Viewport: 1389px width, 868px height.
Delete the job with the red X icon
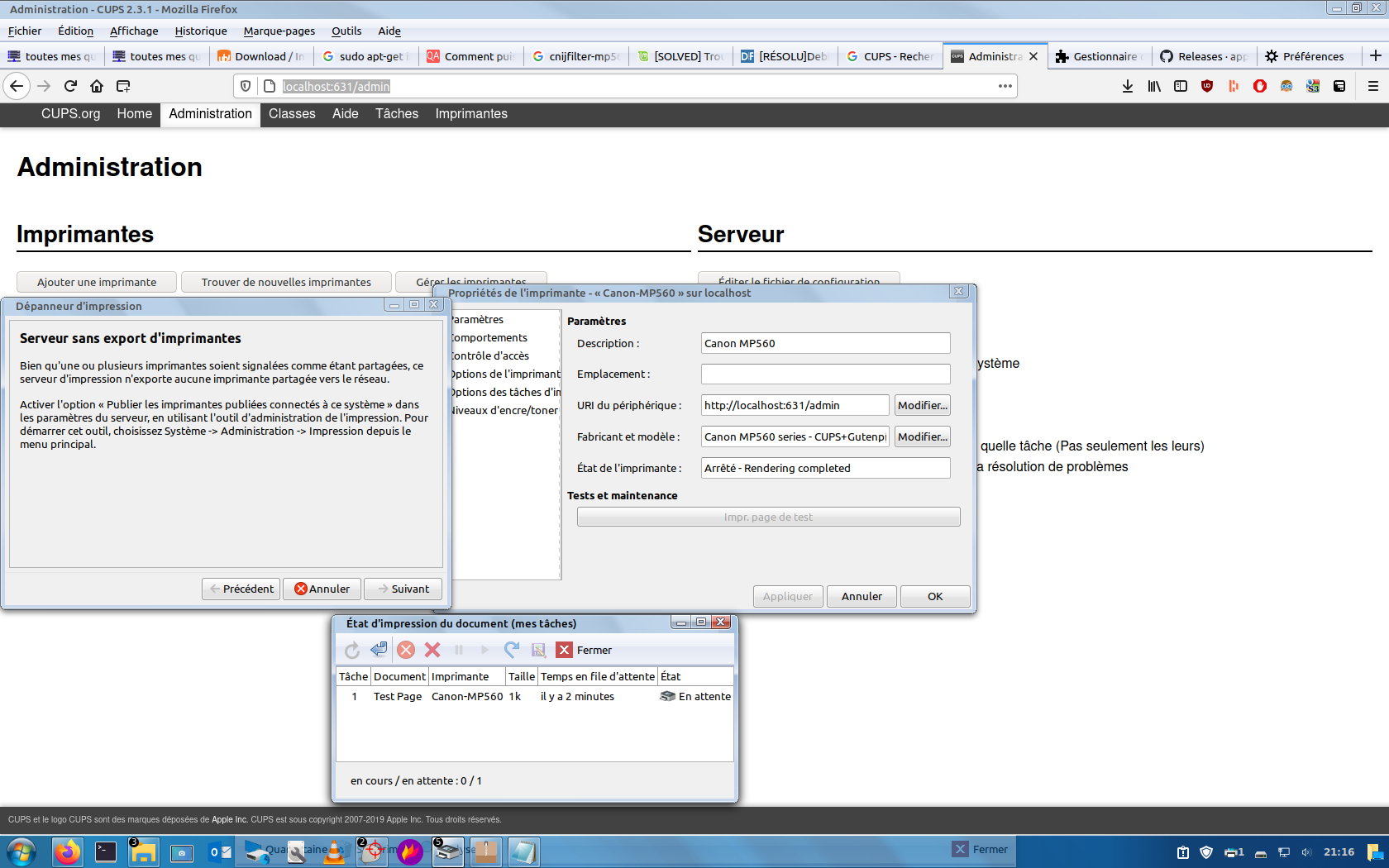click(x=432, y=650)
